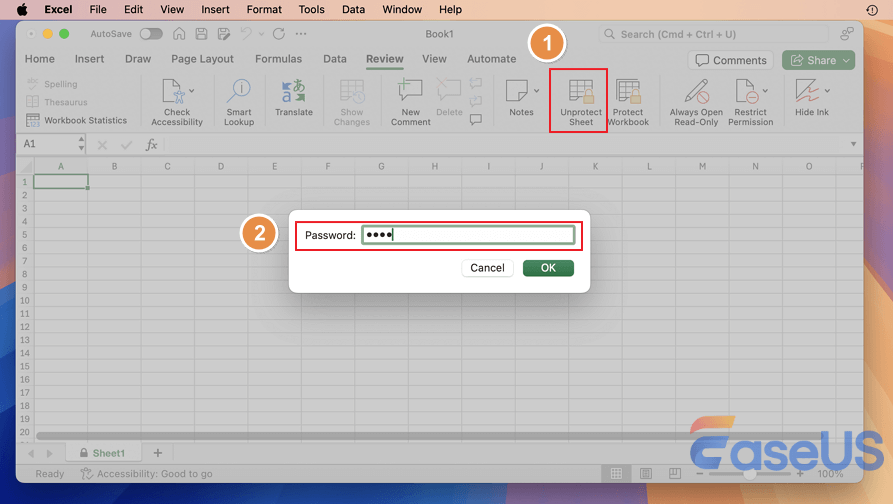Click the Home icon in title bar
This screenshot has width=893, height=504.
point(179,34)
